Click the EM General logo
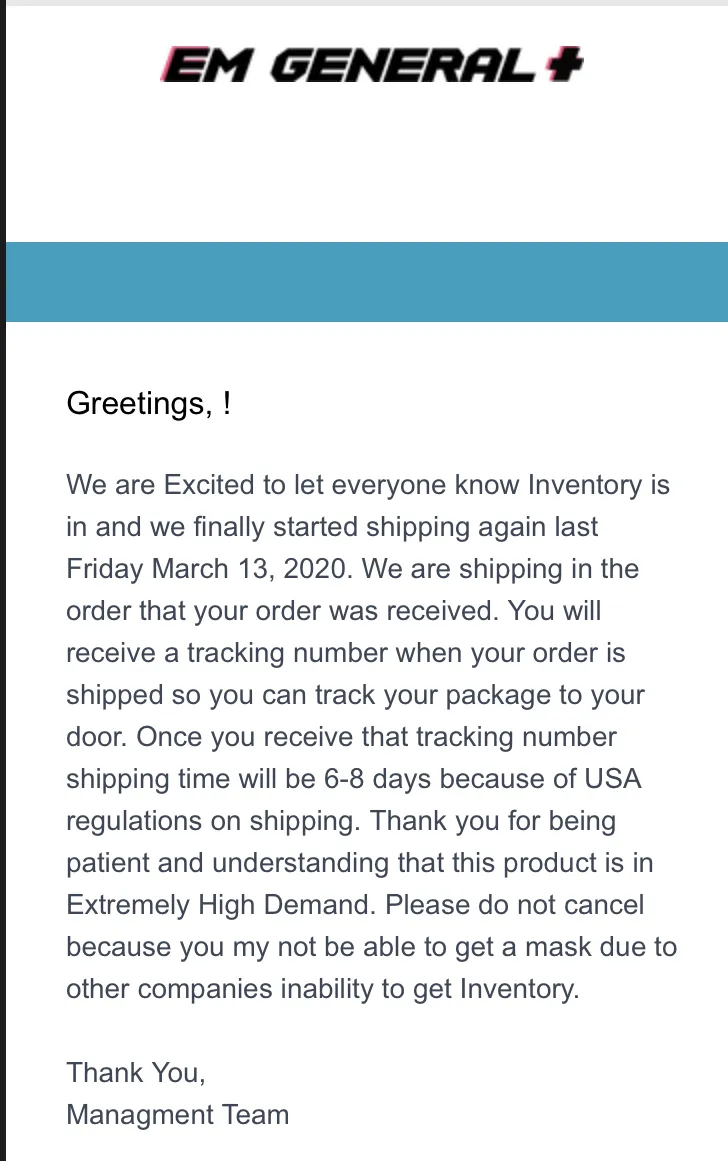Screen dimensions: 728x1161 click(x=372, y=64)
